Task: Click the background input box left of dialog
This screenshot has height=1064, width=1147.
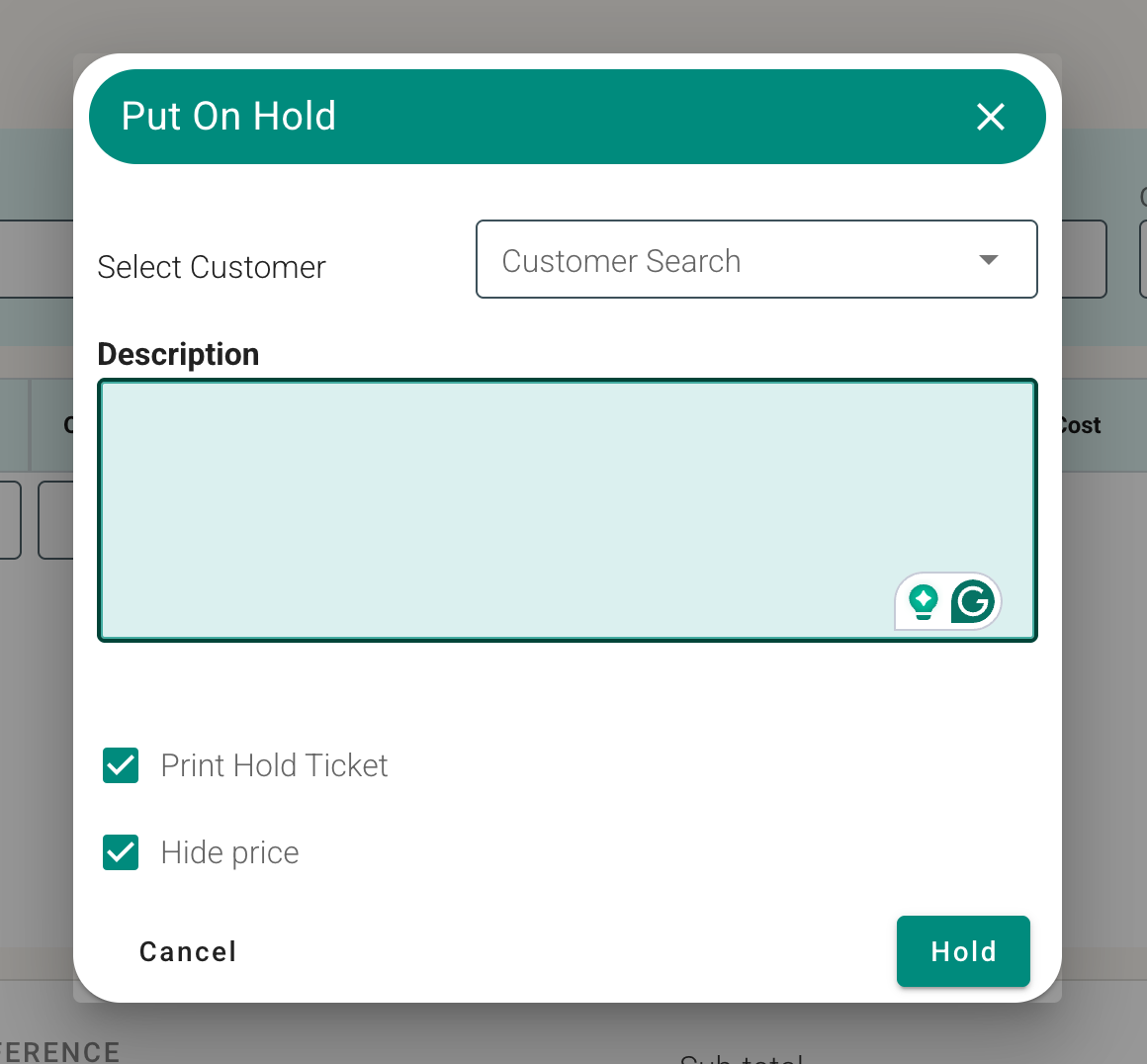Action: (37, 259)
